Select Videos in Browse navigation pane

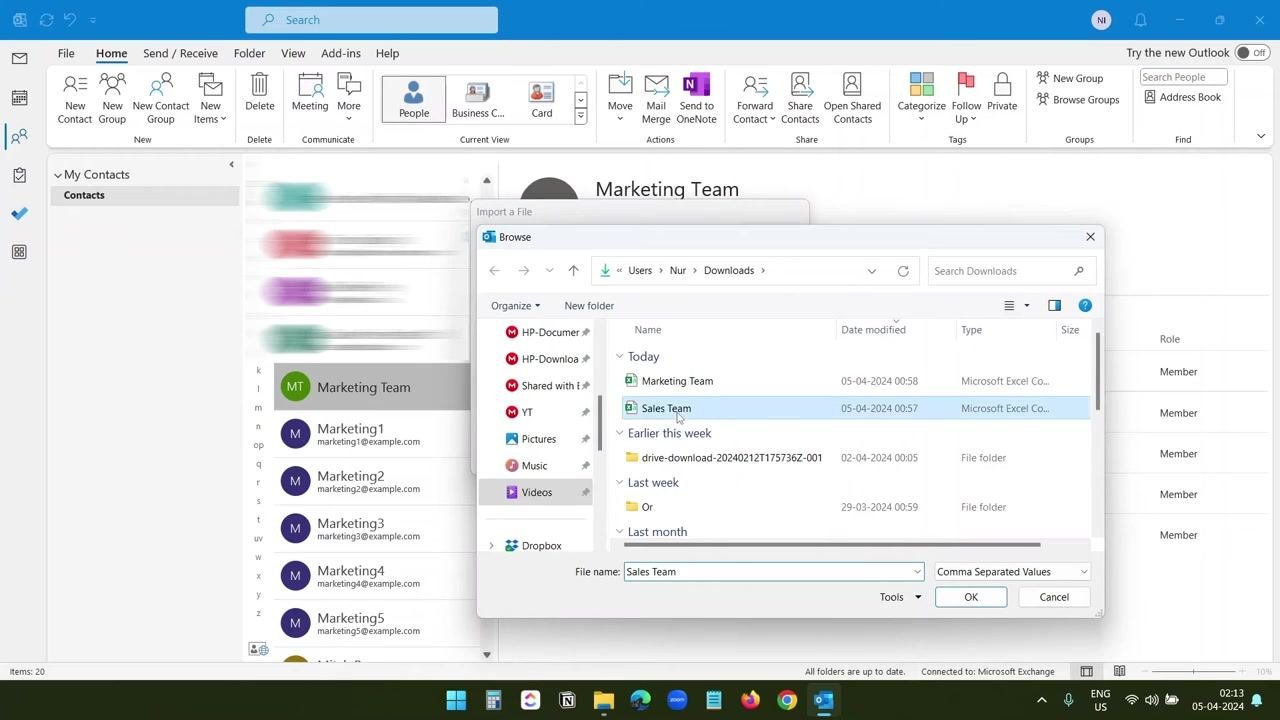click(536, 492)
